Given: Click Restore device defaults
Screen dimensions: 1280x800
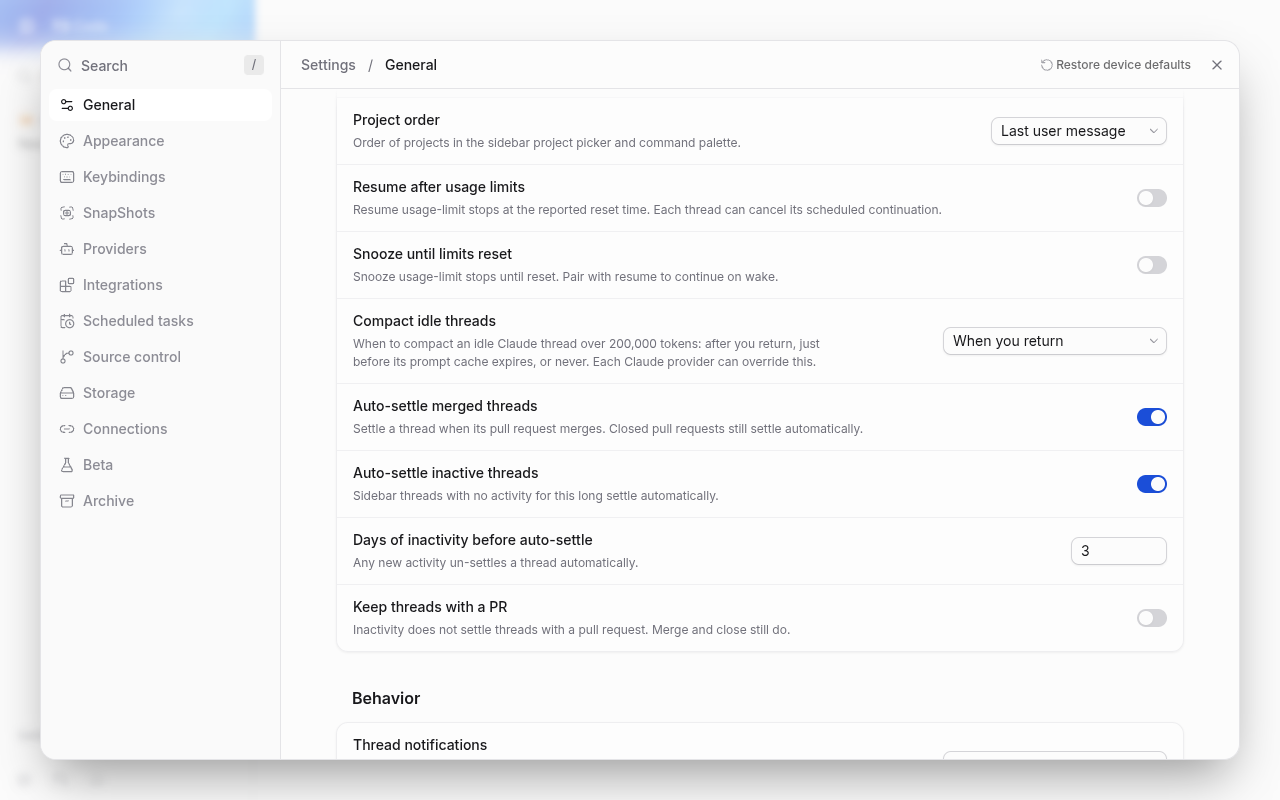Looking at the screenshot, I should click(1116, 65).
